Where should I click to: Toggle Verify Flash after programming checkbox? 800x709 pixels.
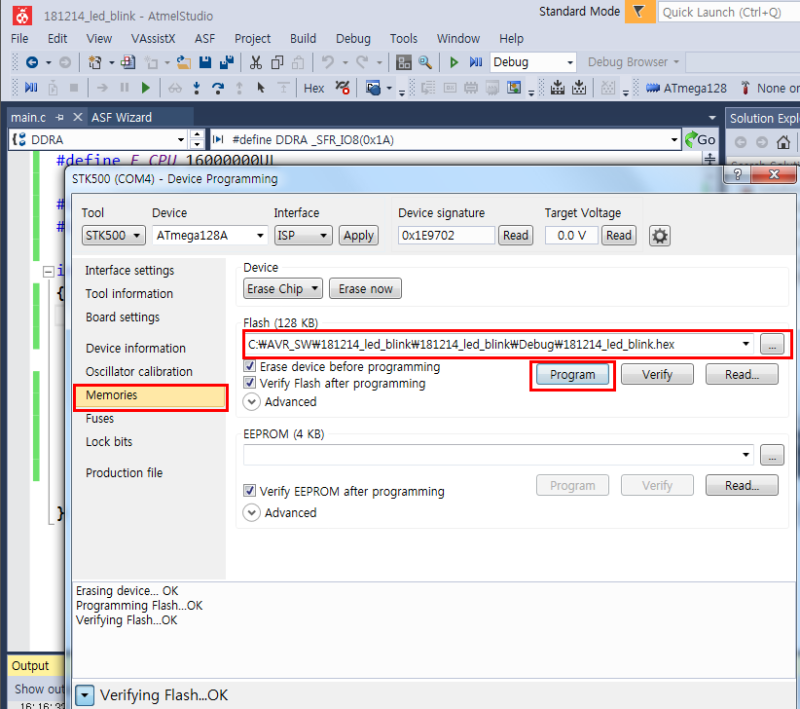pyautogui.click(x=249, y=383)
